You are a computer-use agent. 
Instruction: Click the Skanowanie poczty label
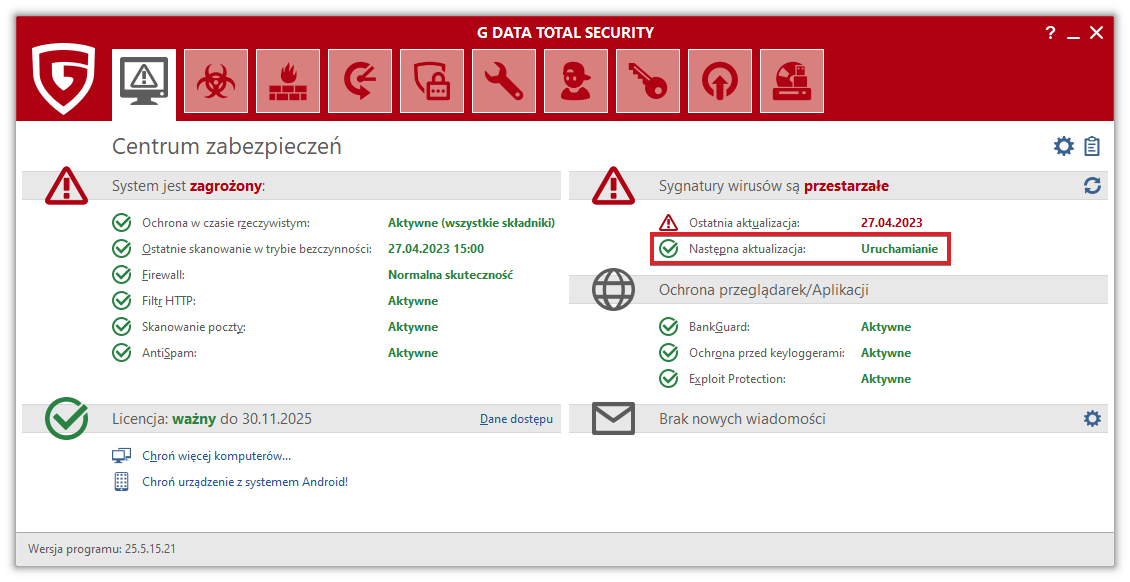coord(194,327)
